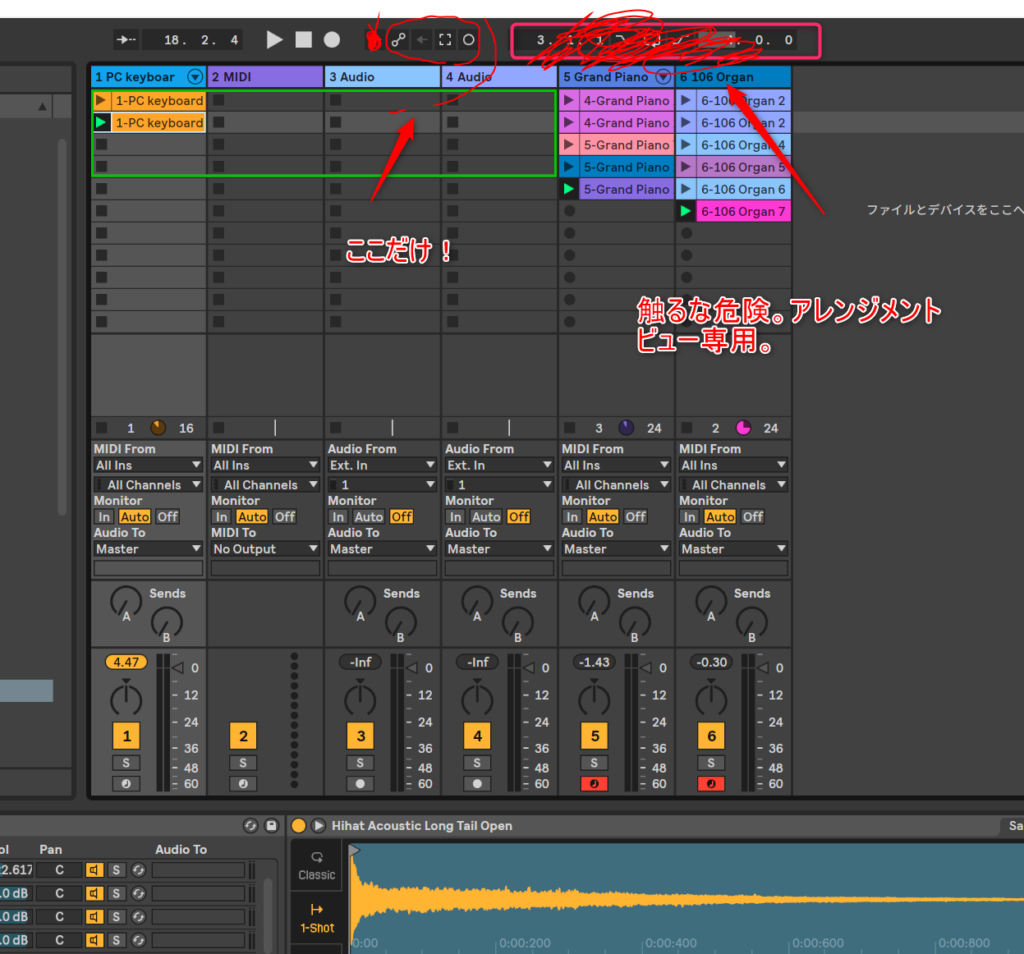Set track 4 Monitor to Auto
1024x954 pixels.
[486, 517]
